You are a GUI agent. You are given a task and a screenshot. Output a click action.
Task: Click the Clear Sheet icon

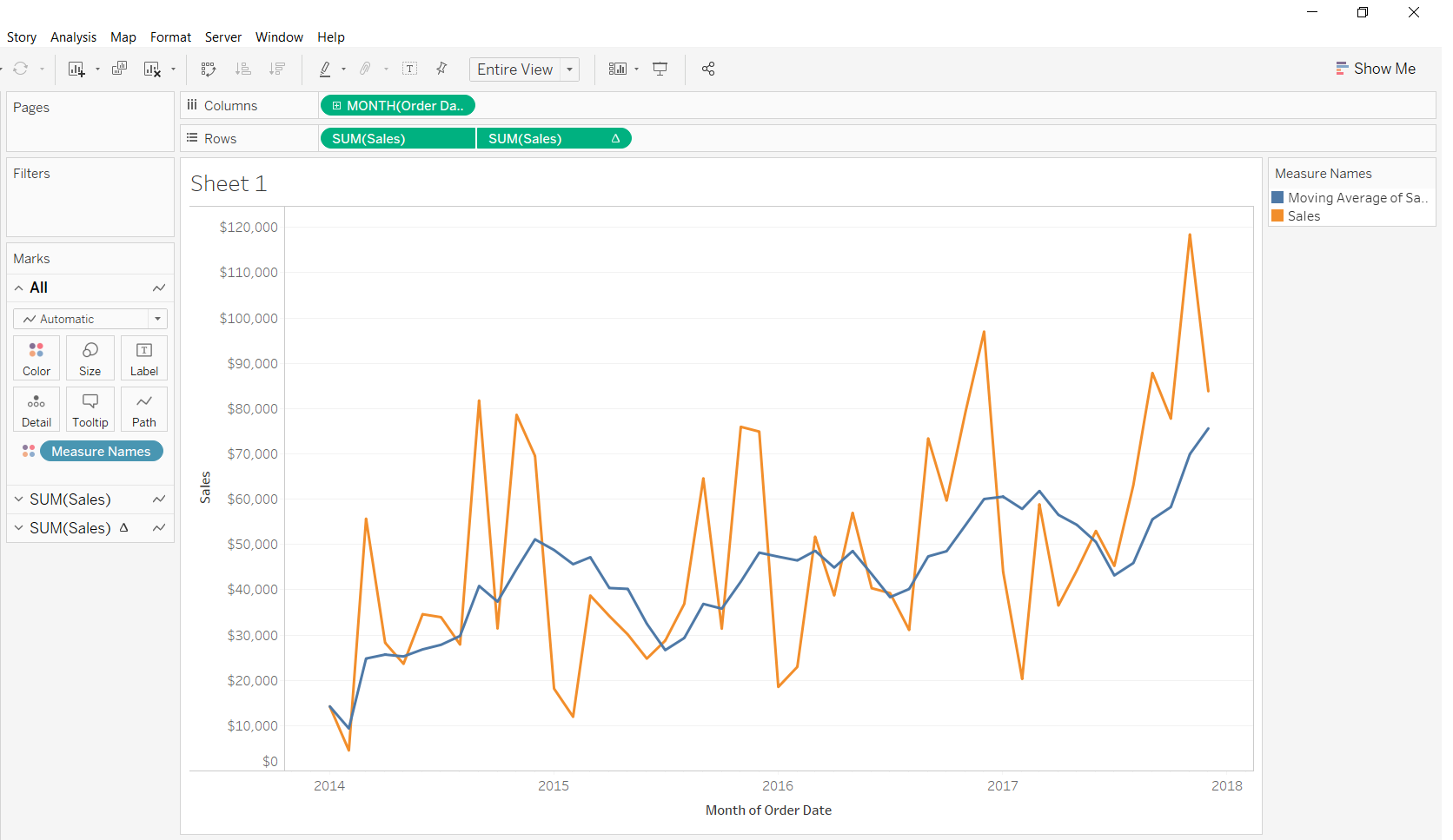tap(152, 69)
